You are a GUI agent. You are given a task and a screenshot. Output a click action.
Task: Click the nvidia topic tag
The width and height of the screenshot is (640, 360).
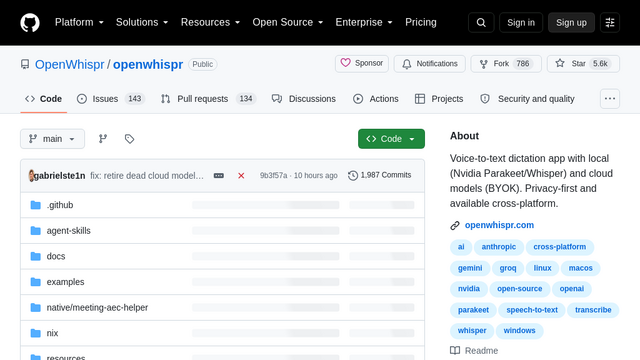pos(469,289)
